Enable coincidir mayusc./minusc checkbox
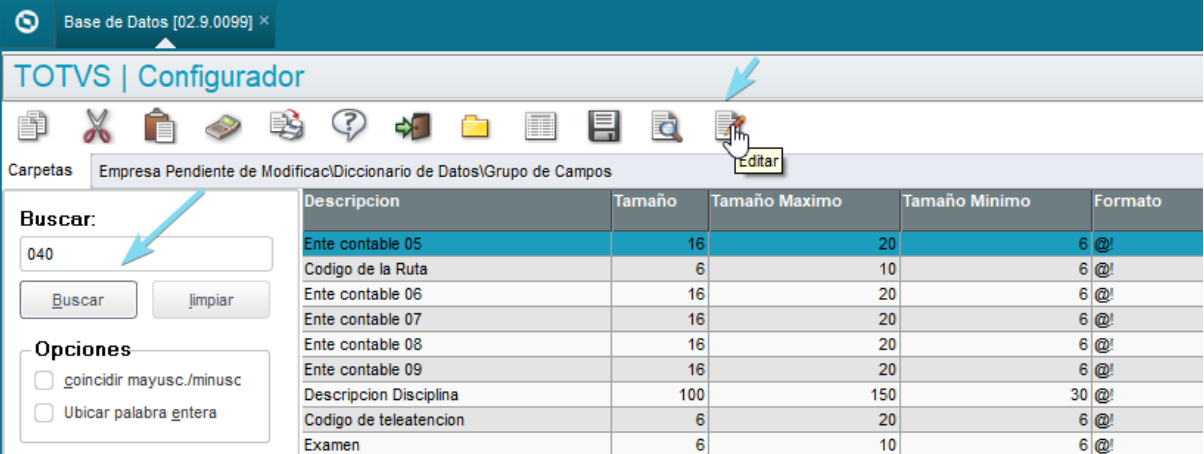Screen dimensions: 1204x454 43,380
